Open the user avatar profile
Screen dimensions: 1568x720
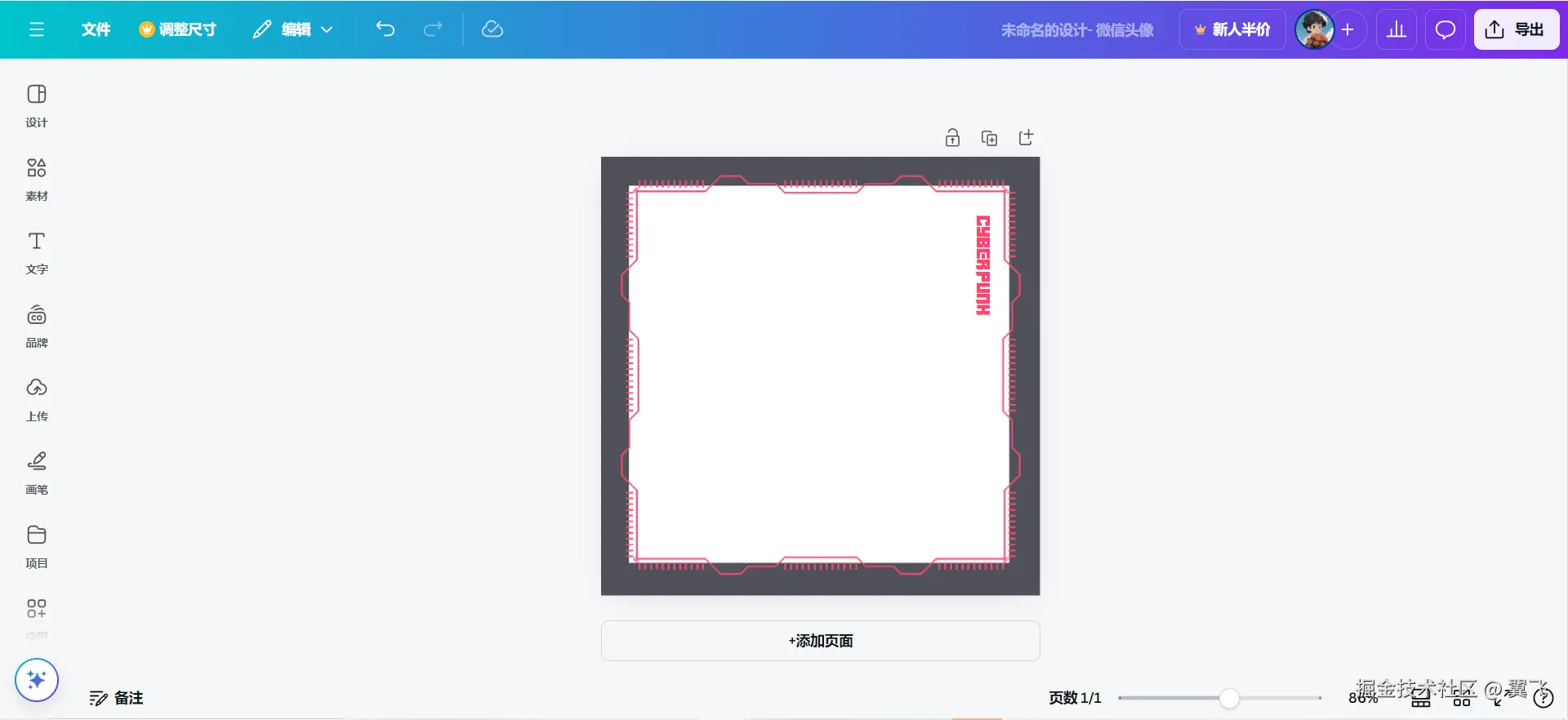[x=1315, y=29]
